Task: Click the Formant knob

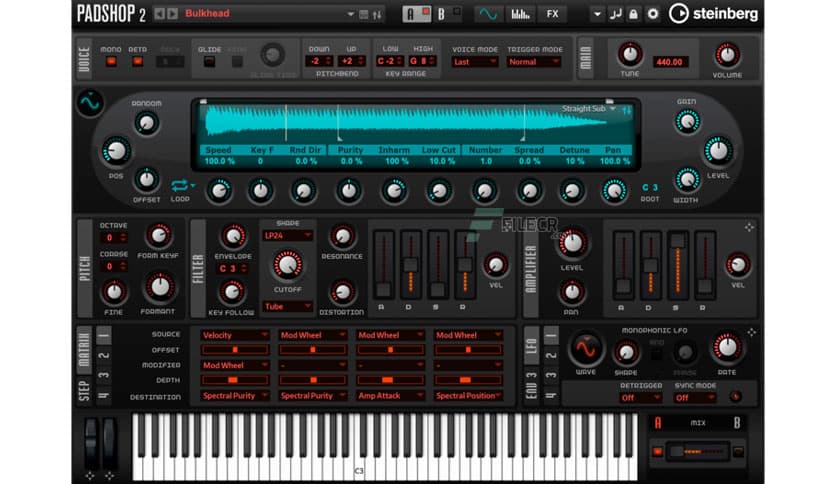Action: [159, 288]
